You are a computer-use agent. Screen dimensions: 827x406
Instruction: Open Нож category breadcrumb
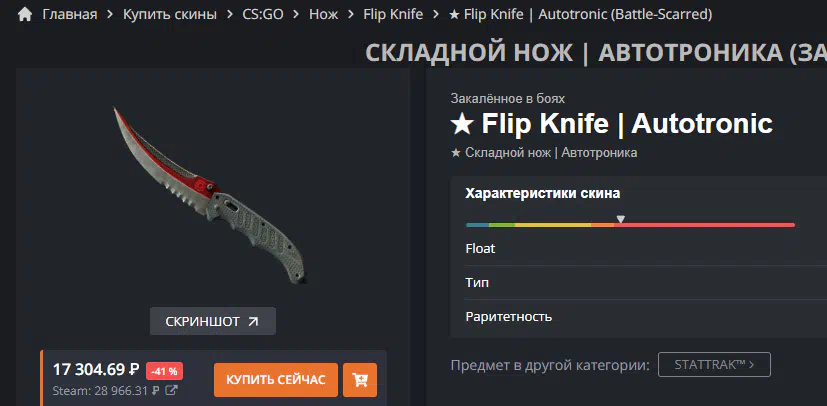click(323, 14)
